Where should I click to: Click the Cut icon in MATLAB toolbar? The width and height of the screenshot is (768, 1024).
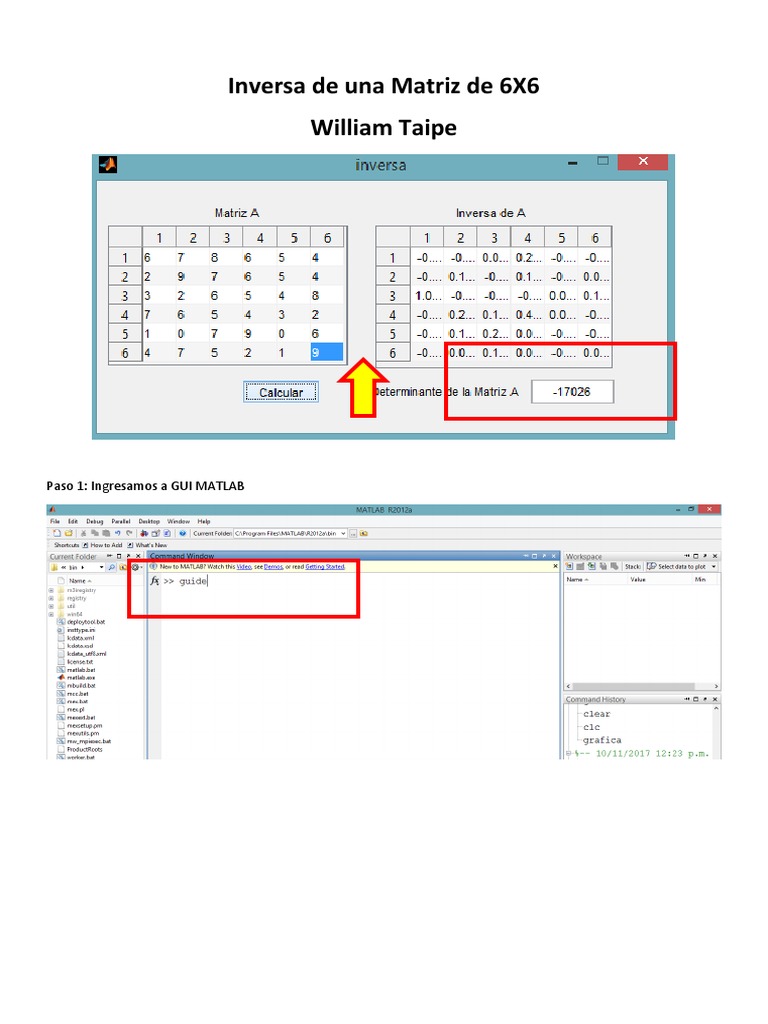[84, 534]
